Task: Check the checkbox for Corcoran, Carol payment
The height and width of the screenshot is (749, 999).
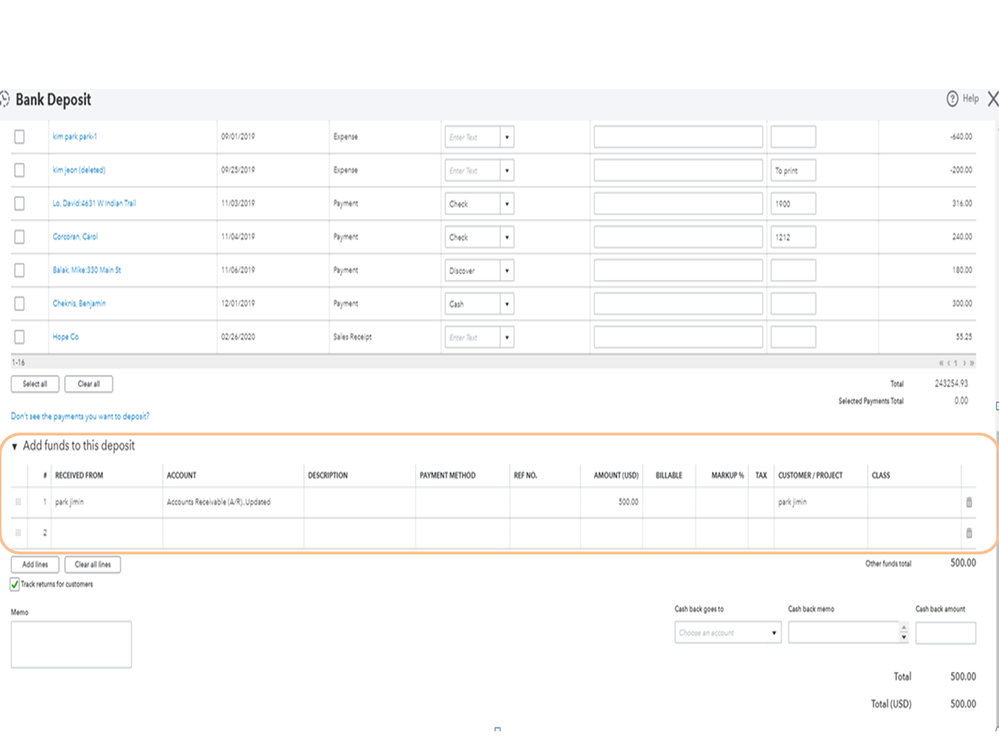Action: [x=18, y=236]
